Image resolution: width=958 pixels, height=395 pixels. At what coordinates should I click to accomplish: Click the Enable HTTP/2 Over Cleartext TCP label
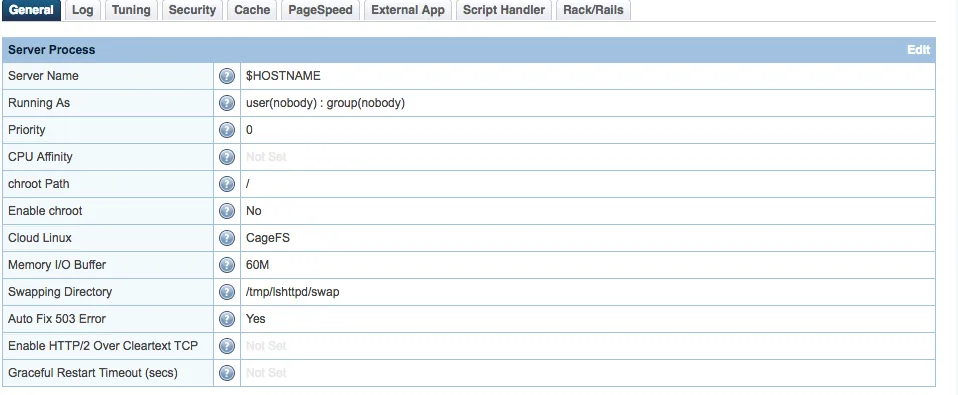point(103,346)
